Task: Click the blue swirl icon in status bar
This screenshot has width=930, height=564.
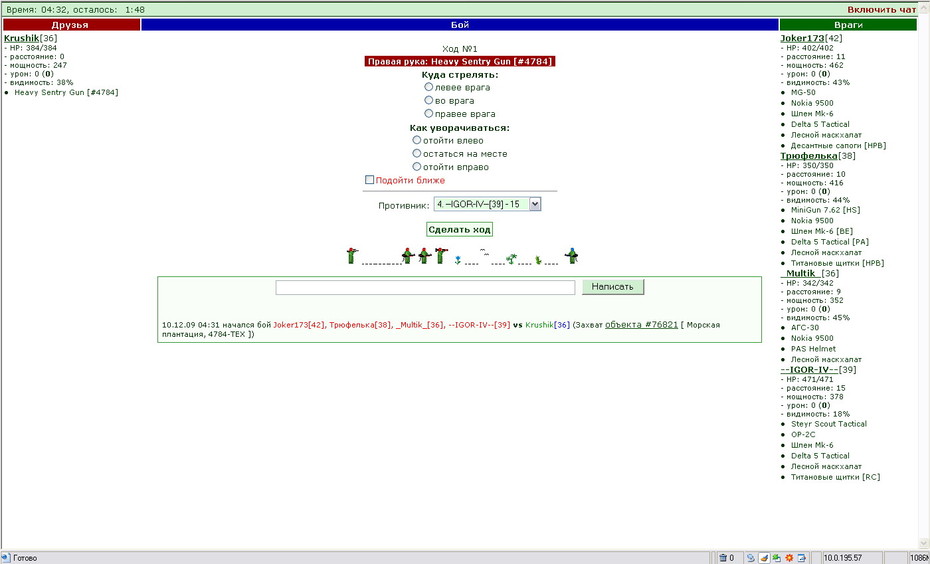Action: tap(751, 558)
